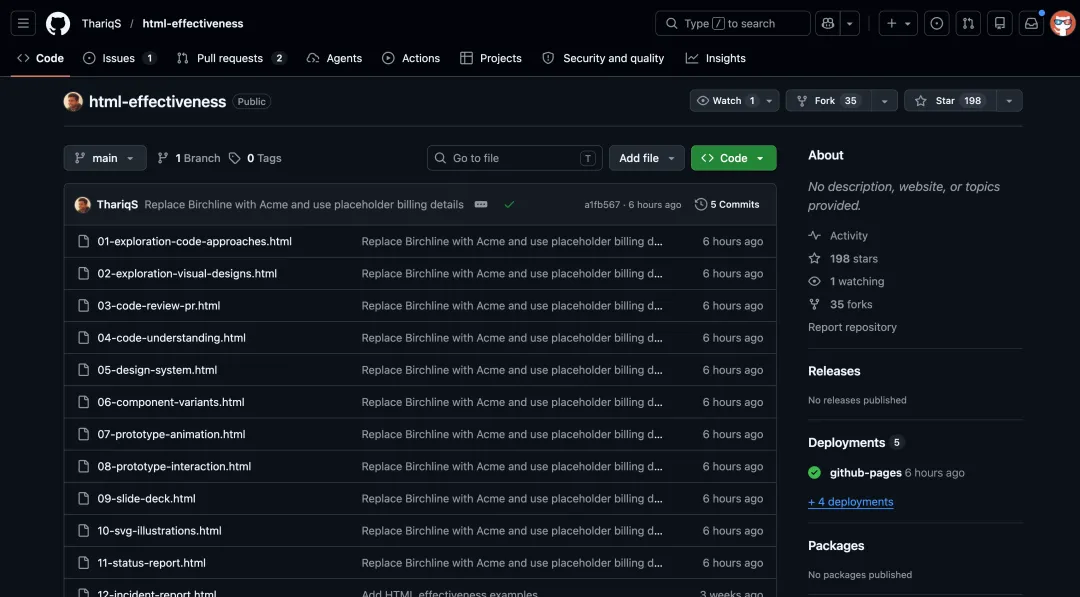Open the repositories icon in header
This screenshot has height=597, width=1080.
pyautogui.click(x=999, y=23)
